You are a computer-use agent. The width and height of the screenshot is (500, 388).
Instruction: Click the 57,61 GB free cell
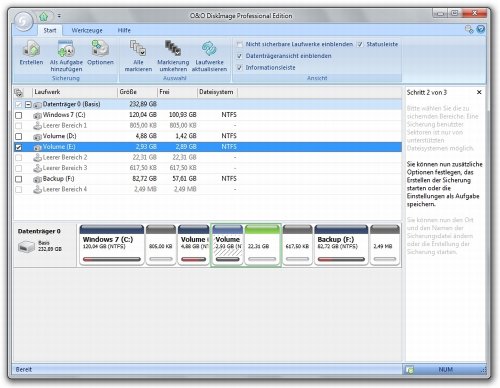183,179
